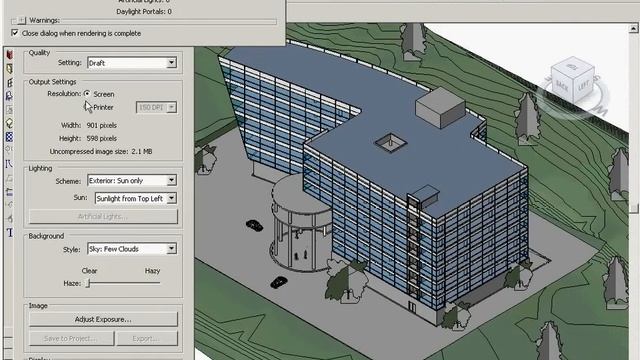The height and width of the screenshot is (360, 640).
Task: Select the Printer resolution radio button
Action: tap(87, 107)
